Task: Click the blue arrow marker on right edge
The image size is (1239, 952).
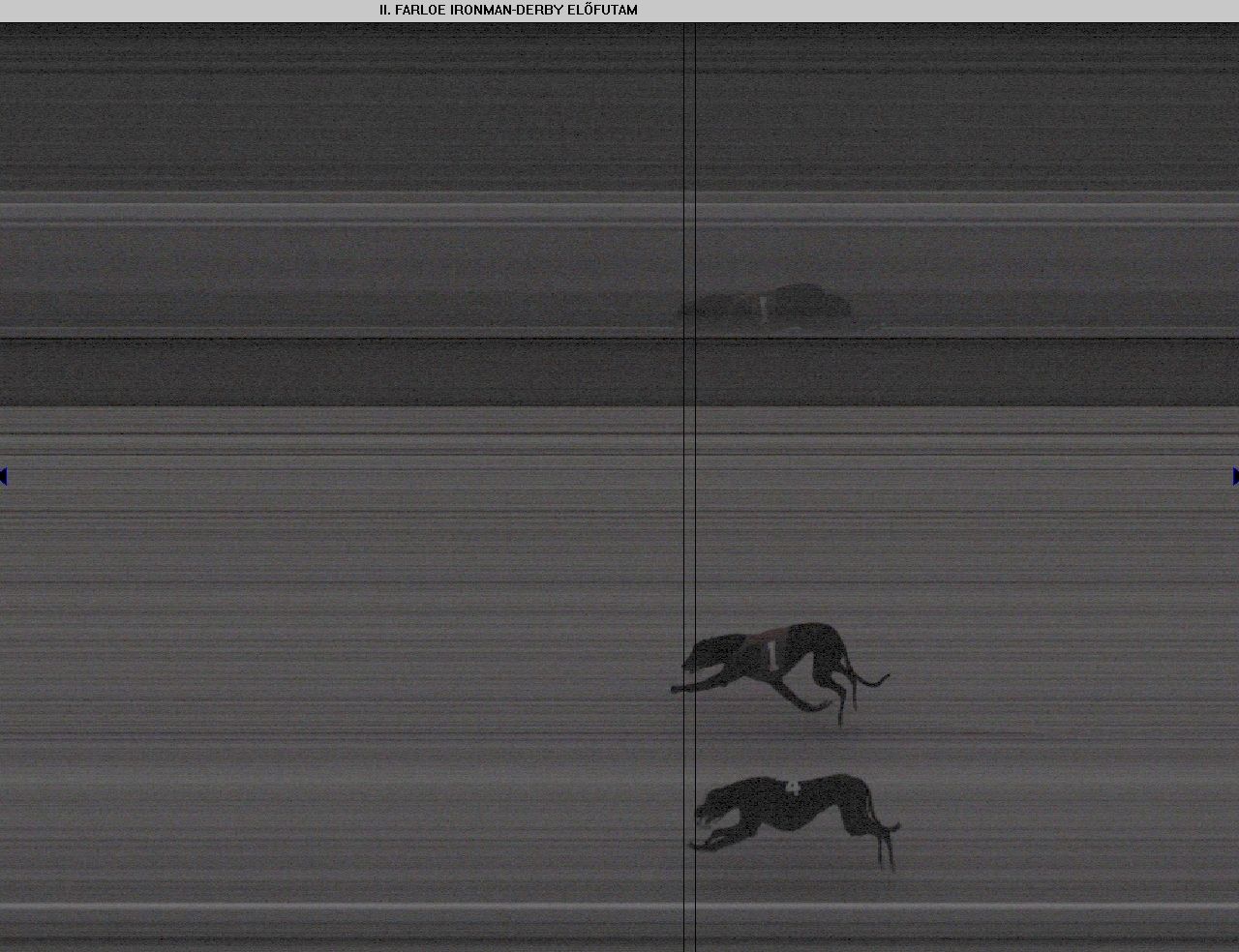Action: coord(1235,476)
